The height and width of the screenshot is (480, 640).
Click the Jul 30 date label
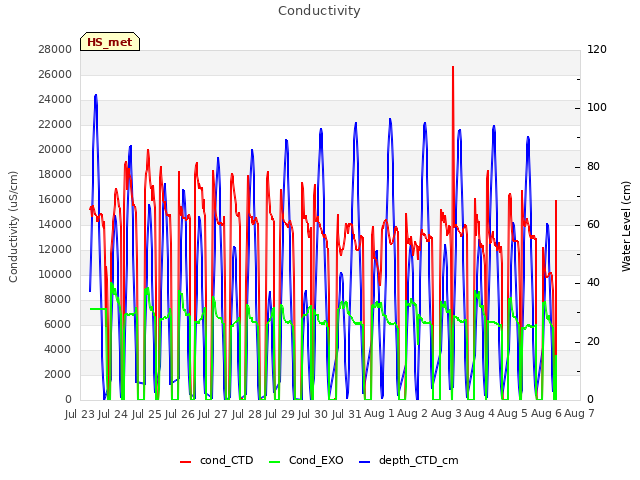(313, 414)
